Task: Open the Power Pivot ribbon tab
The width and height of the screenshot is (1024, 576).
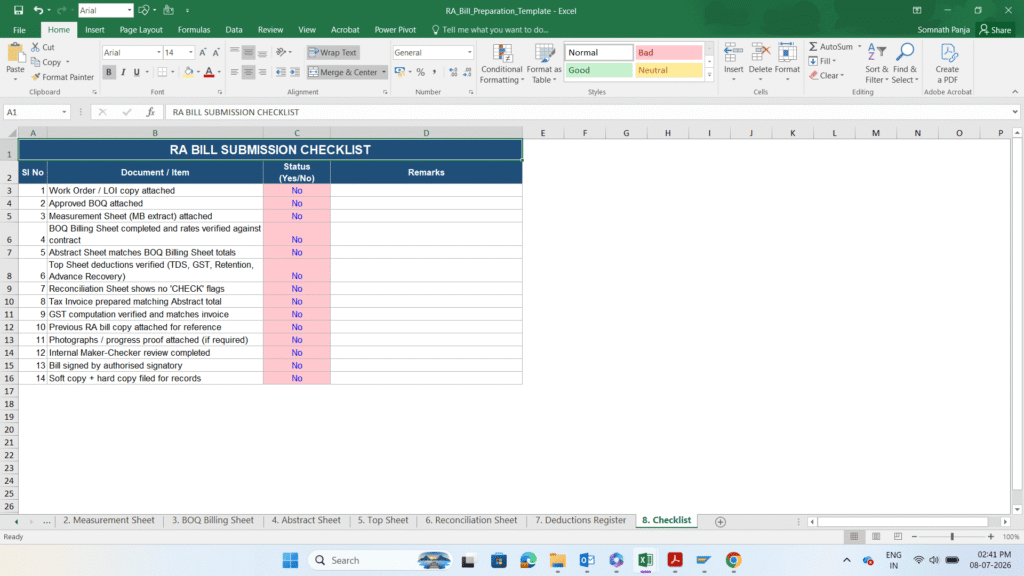Action: (x=395, y=30)
